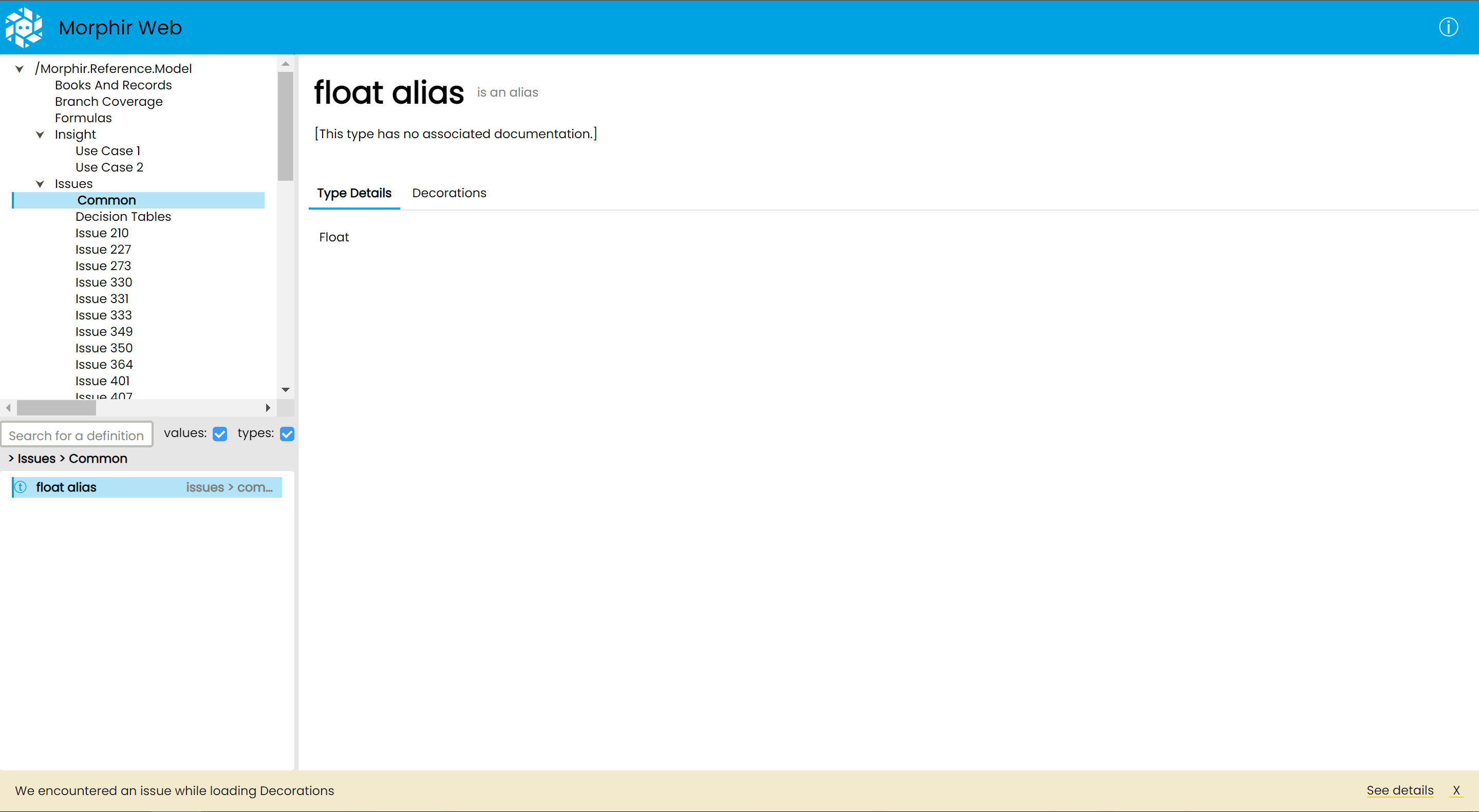Focus the Search for a definition field
Screen dimensions: 1479x812
point(77,435)
